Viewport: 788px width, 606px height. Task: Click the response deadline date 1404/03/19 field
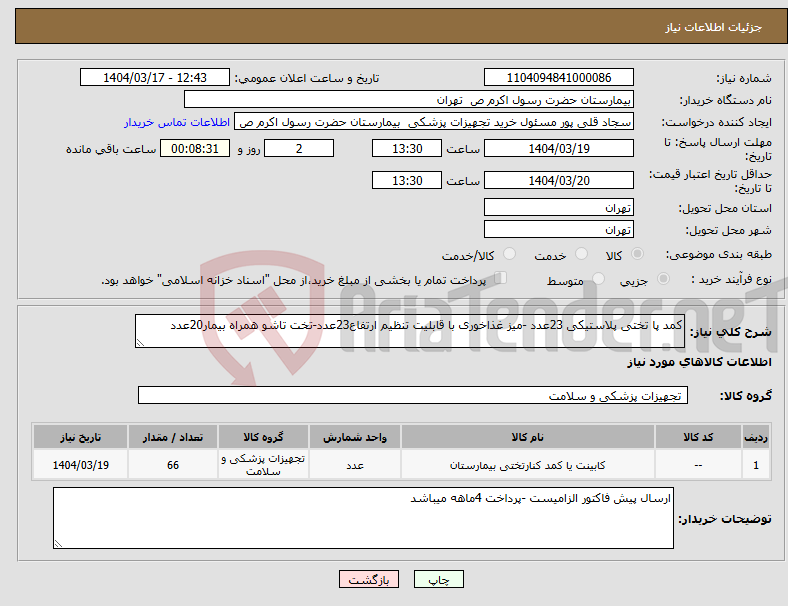coord(558,149)
